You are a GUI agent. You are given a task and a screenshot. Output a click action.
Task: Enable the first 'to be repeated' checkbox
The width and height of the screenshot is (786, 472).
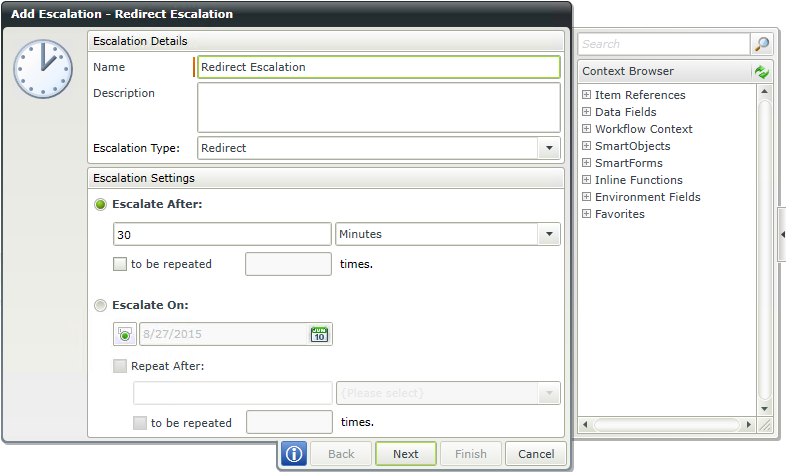click(x=120, y=264)
